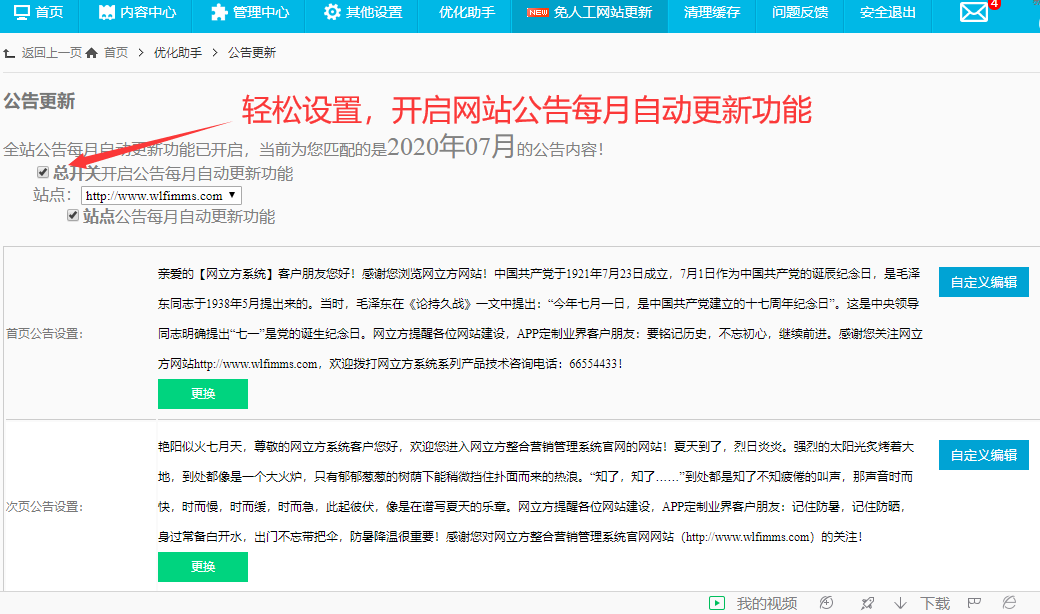Click the 返回上一页 back arrow icon
1040x614 pixels.
click(x=9, y=53)
